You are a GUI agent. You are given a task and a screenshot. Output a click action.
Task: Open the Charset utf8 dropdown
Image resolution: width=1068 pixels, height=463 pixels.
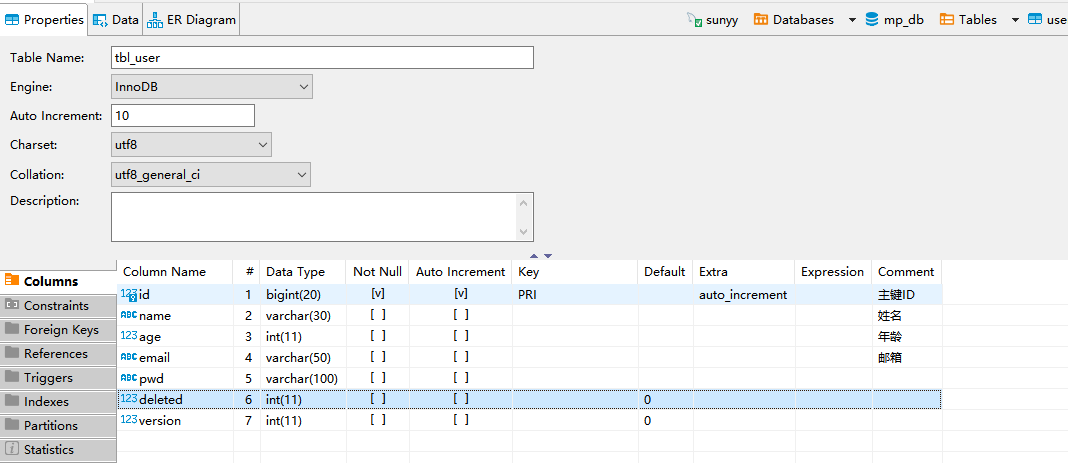263,145
